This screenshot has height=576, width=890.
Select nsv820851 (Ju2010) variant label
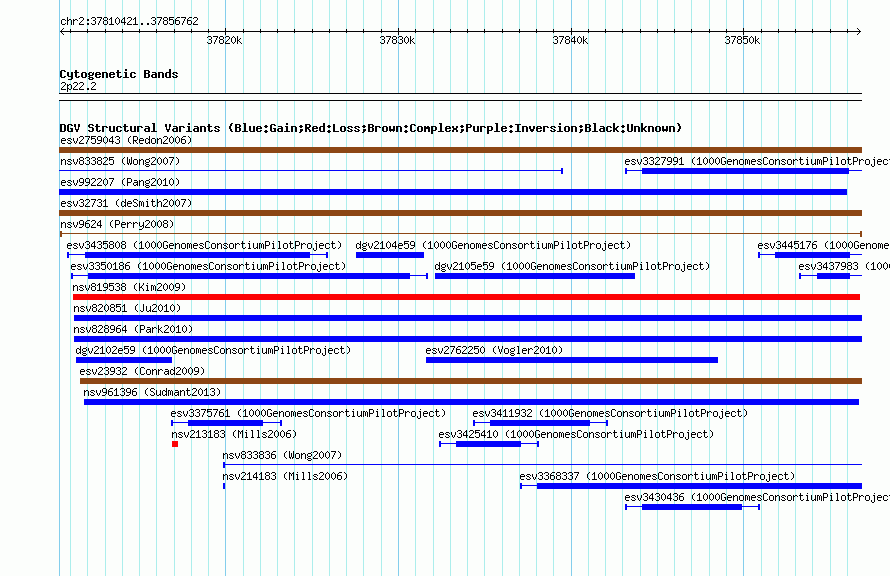[127, 308]
